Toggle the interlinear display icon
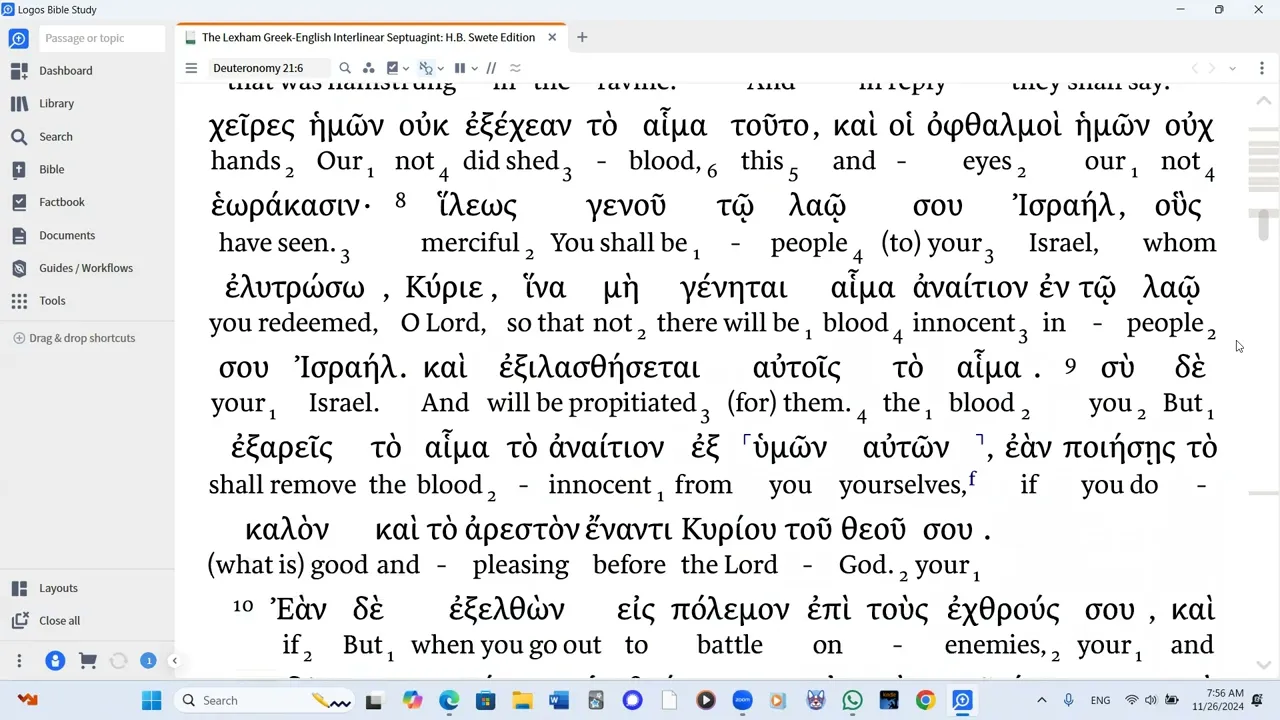This screenshot has height=720, width=1280. (x=426, y=68)
